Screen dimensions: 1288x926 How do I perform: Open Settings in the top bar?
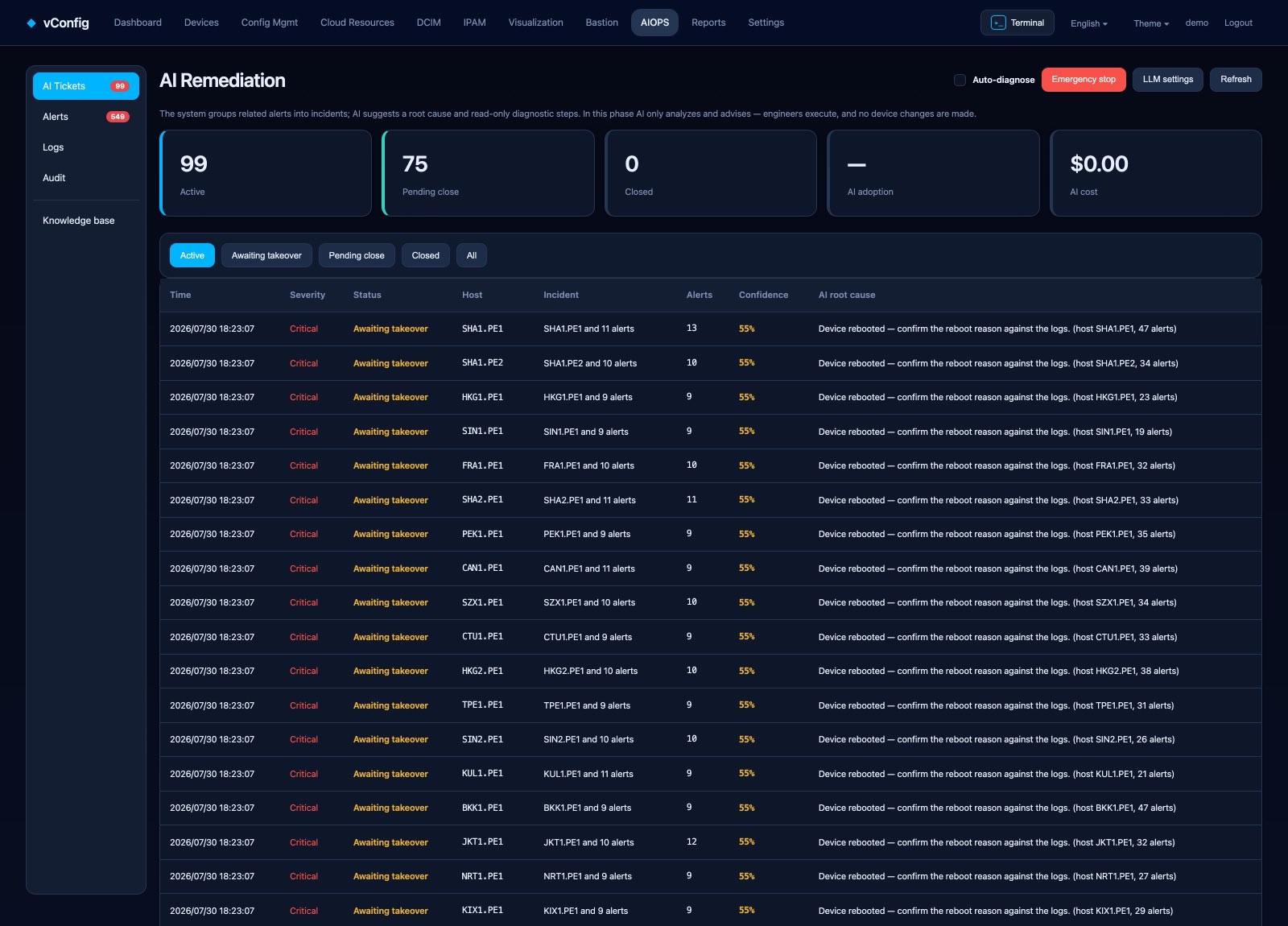click(766, 23)
